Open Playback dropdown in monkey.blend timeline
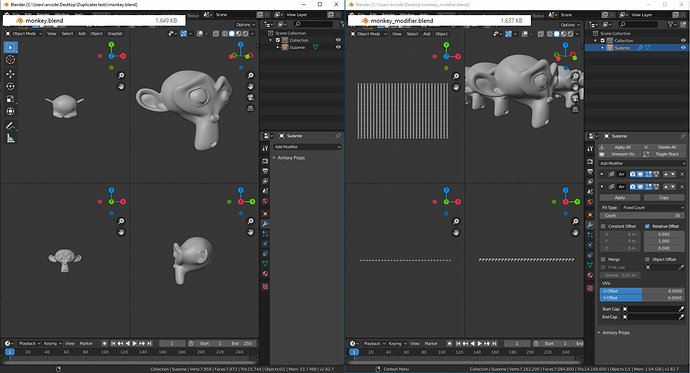The height and width of the screenshot is (373, 690). (29, 344)
